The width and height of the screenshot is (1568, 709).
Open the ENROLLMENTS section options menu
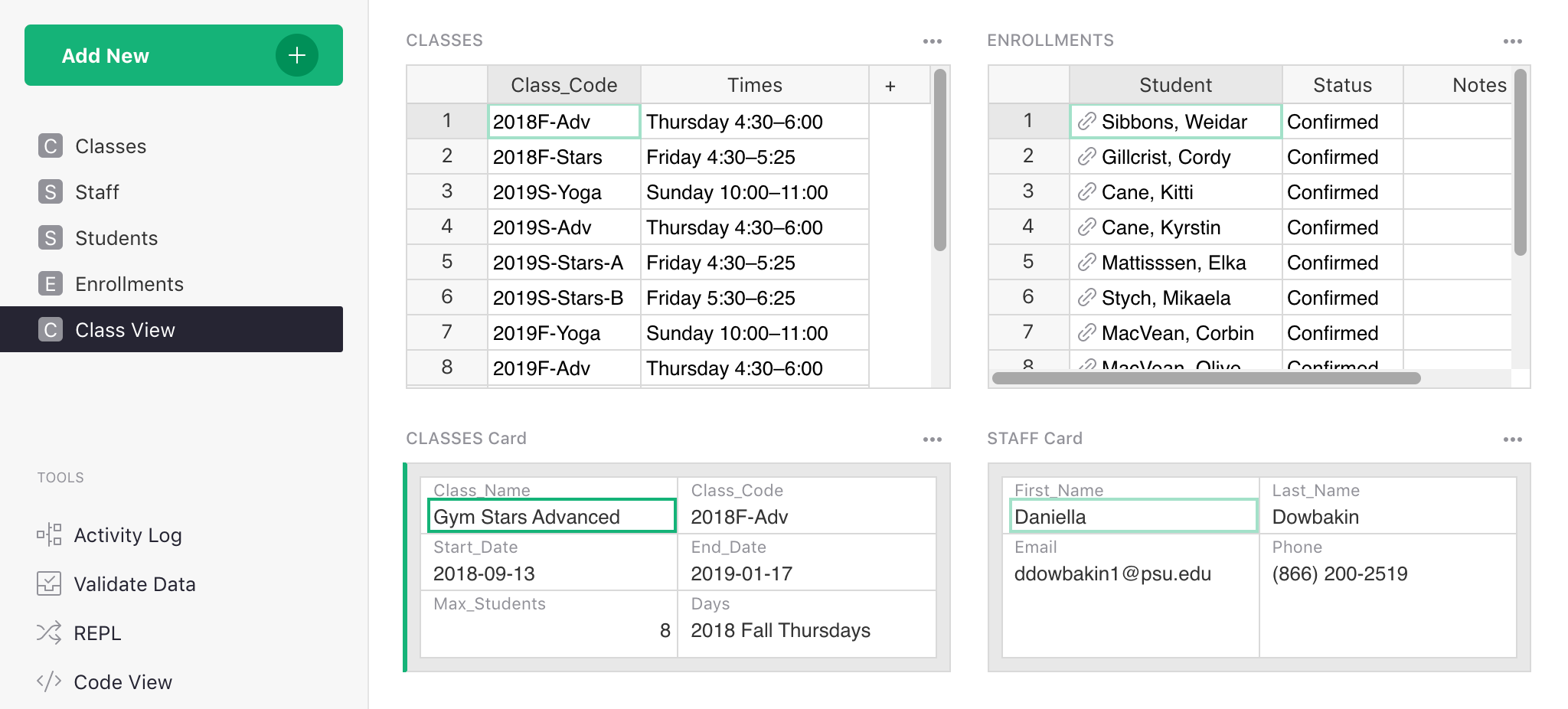coord(1512,41)
